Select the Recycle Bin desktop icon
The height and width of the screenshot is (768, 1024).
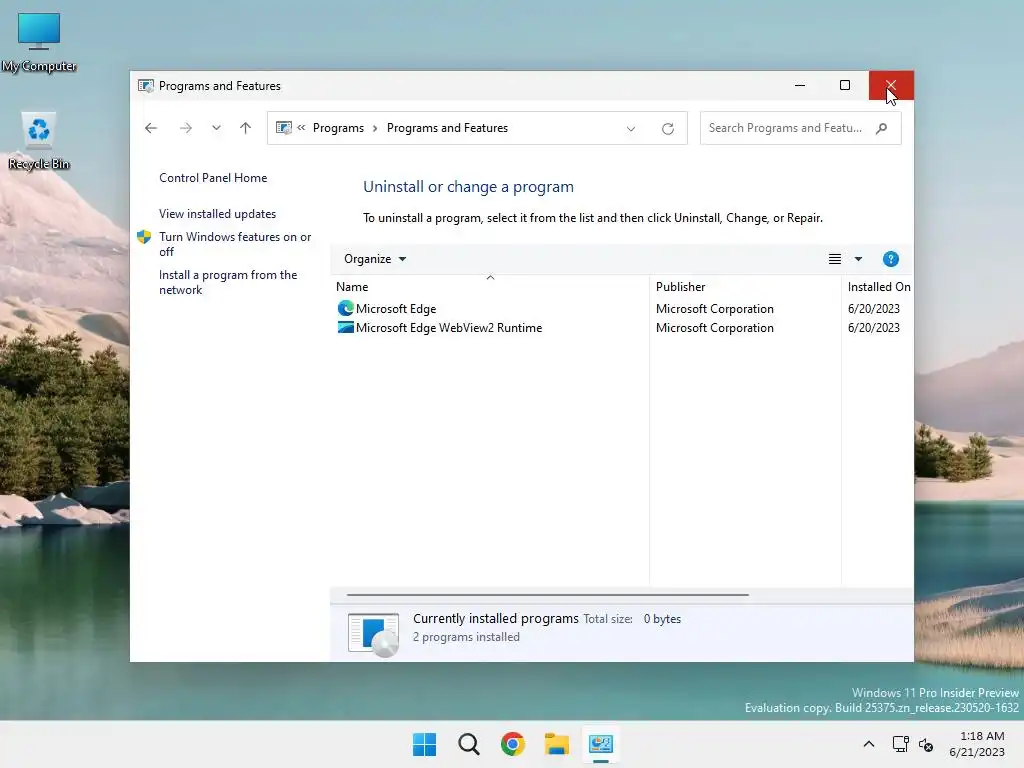(x=39, y=141)
